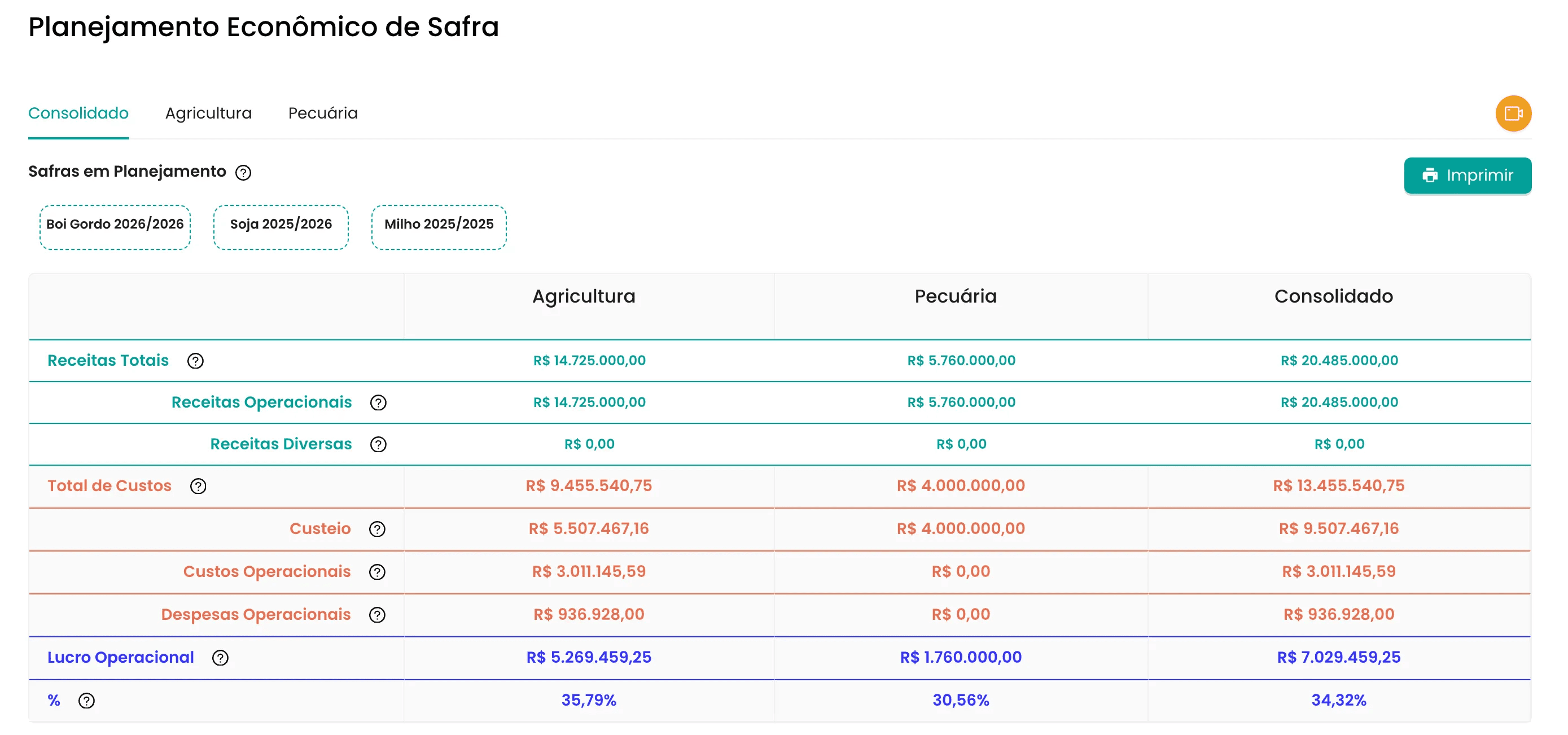Show help for Lucro Operacional
The width and height of the screenshot is (1568, 735).
[220, 658]
